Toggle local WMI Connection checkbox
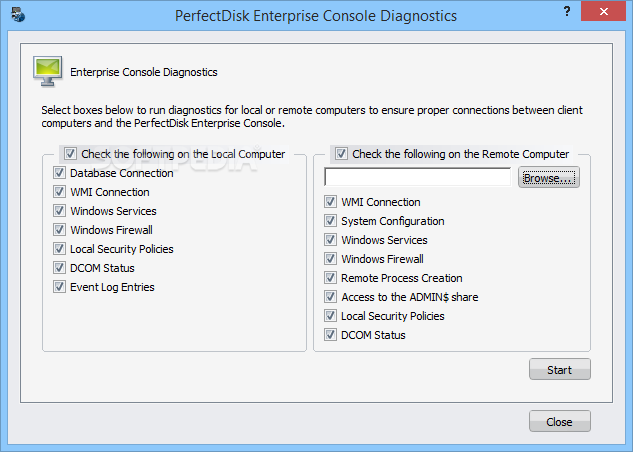 click(59, 192)
